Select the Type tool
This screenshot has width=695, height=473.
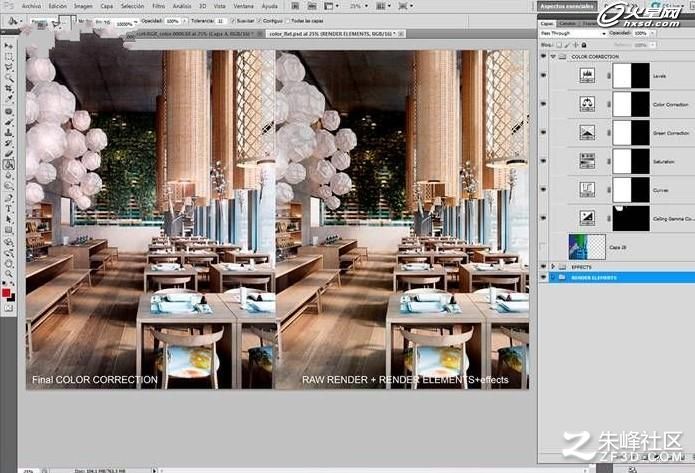(x=8, y=209)
